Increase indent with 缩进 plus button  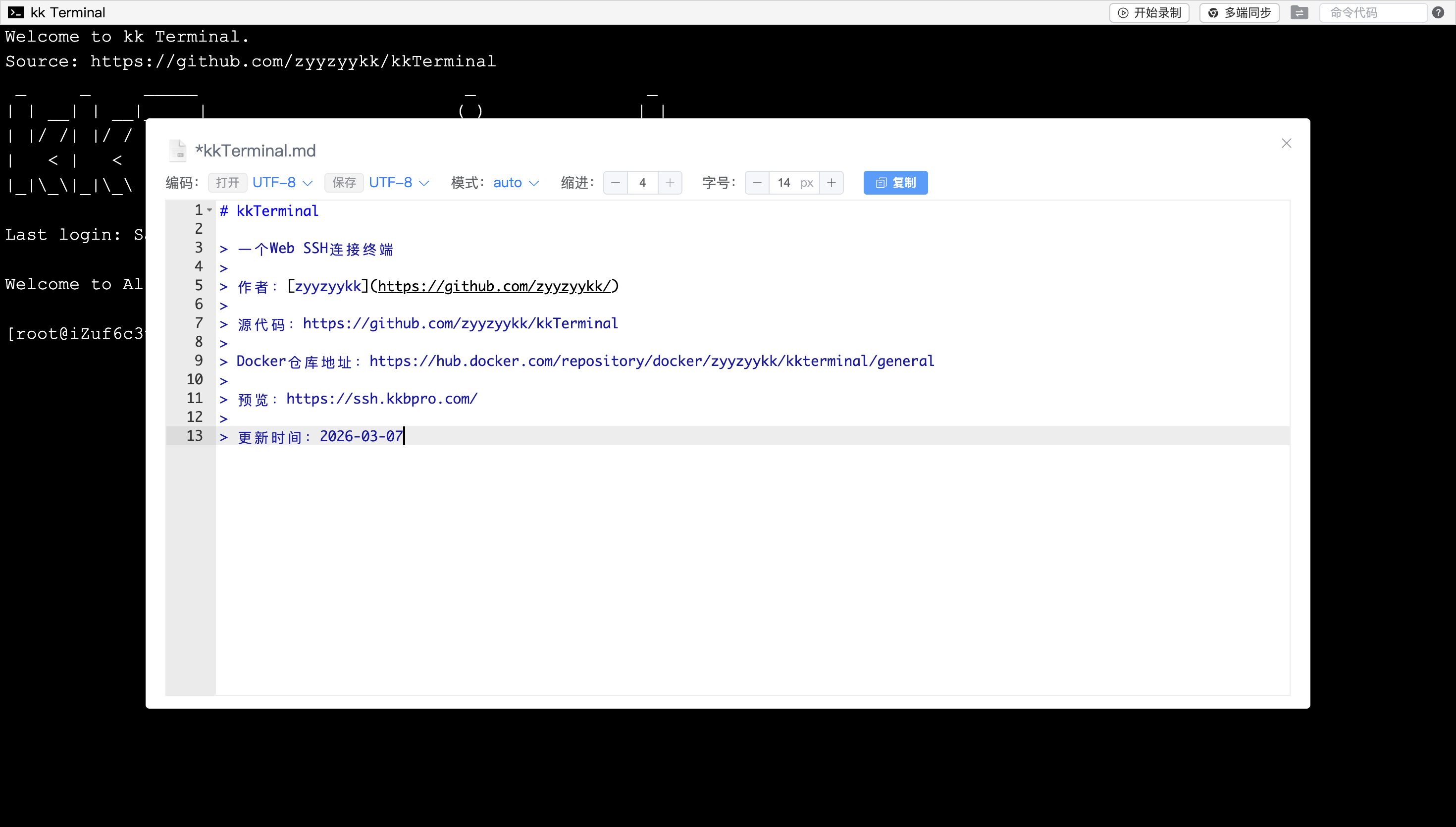[x=670, y=183]
